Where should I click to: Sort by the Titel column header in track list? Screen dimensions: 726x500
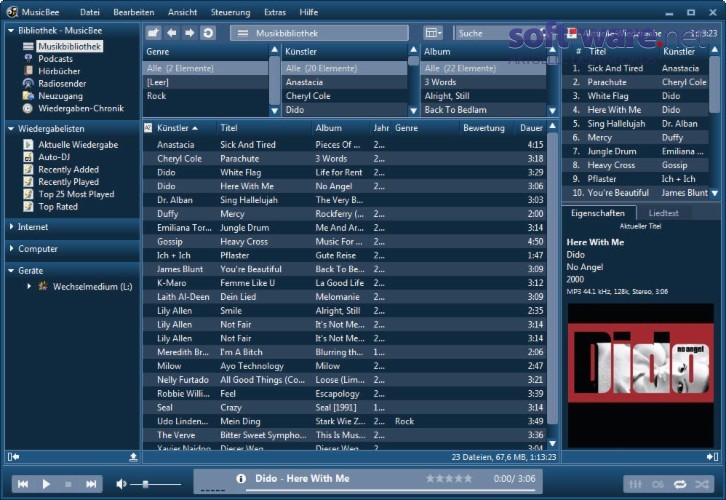(229, 128)
